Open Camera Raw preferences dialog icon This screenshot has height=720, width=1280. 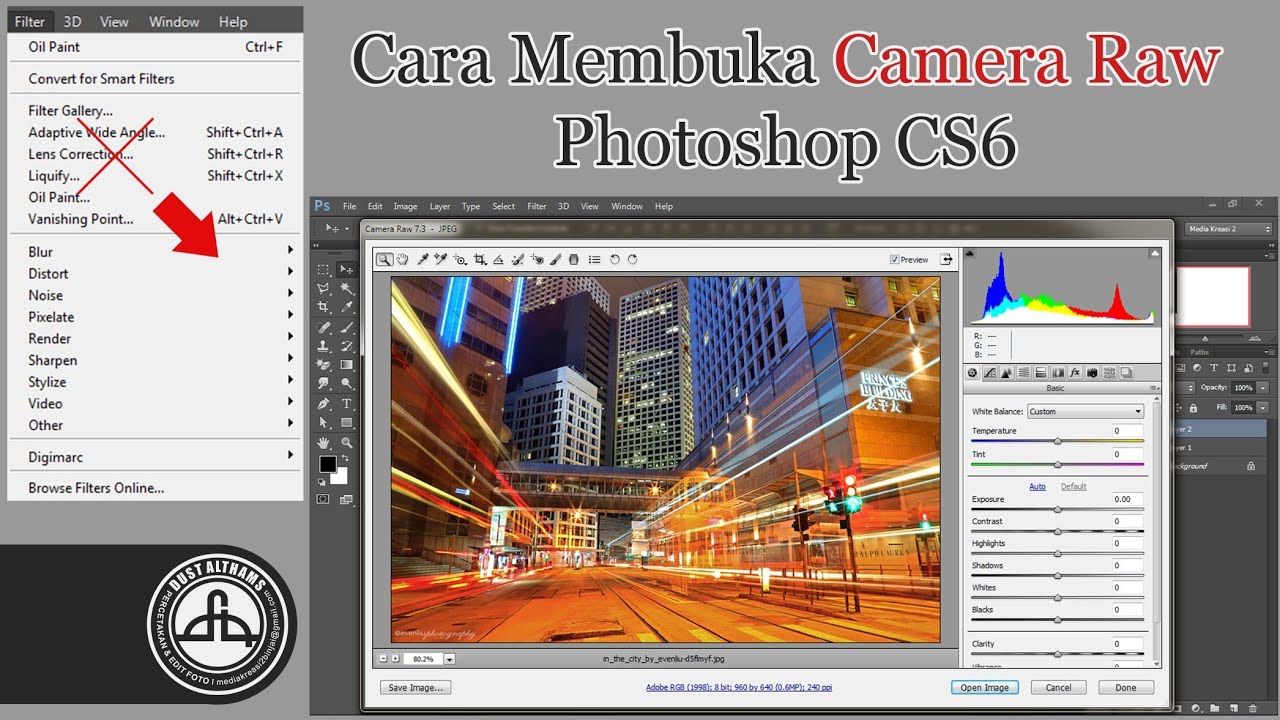[595, 260]
